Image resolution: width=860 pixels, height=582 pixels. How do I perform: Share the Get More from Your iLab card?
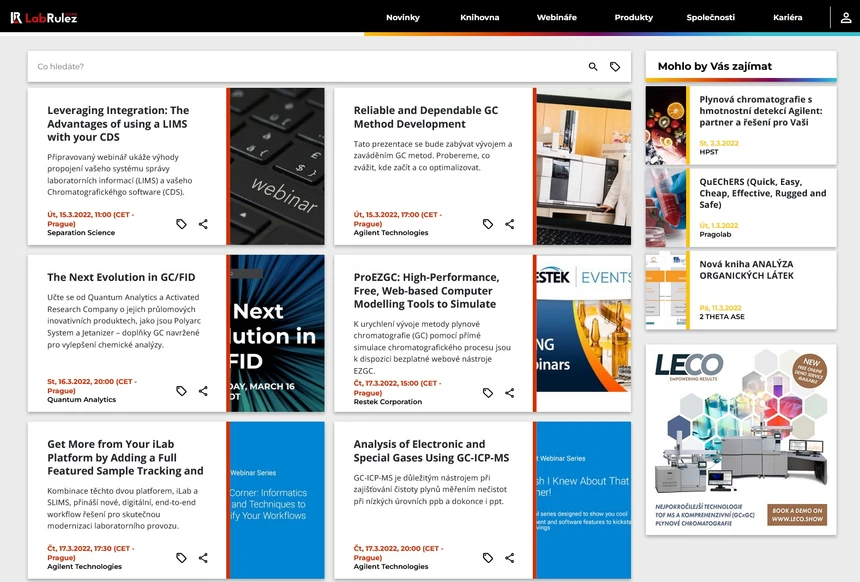(203, 558)
